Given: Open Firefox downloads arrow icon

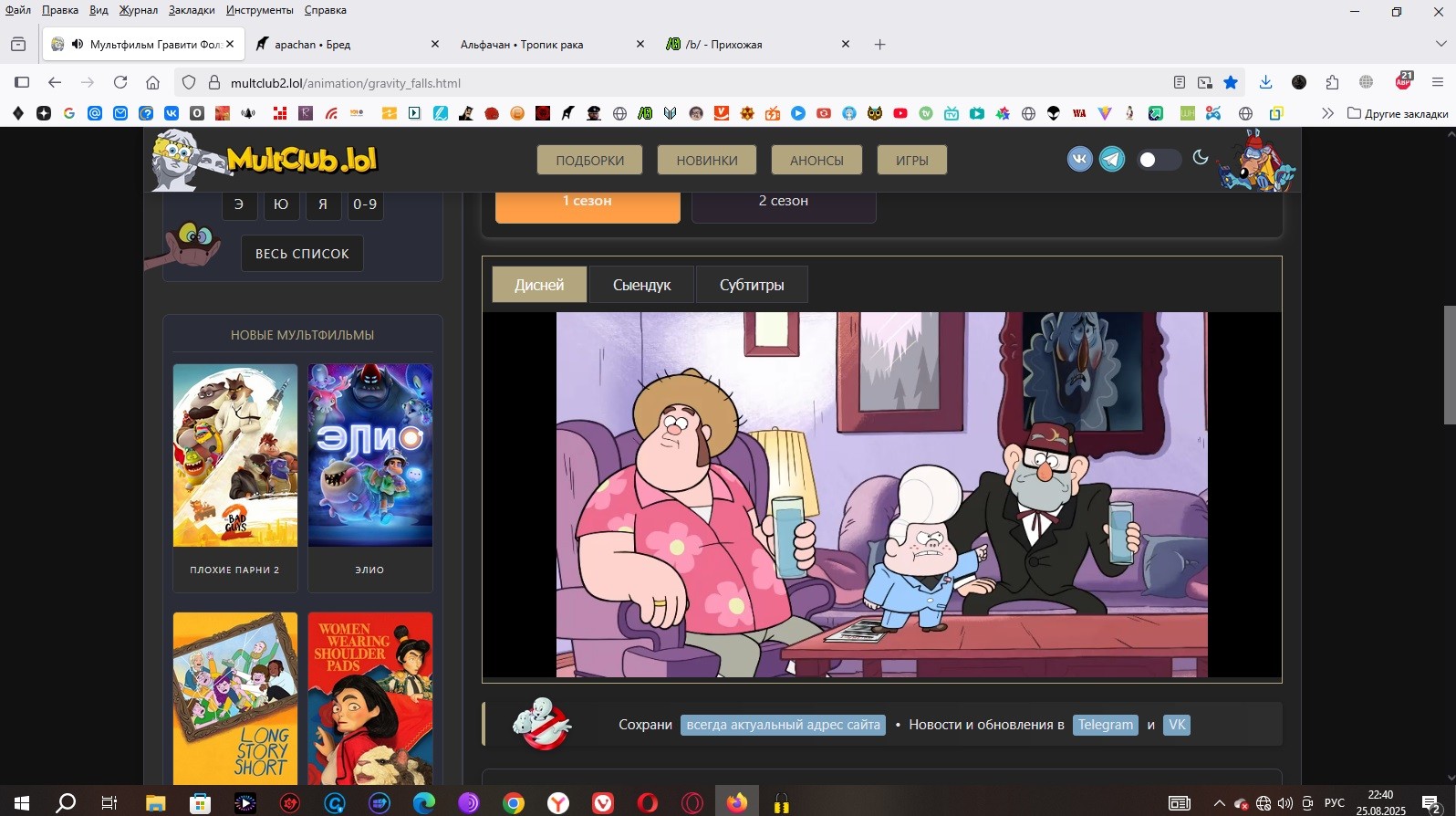Looking at the screenshot, I should [x=1265, y=82].
